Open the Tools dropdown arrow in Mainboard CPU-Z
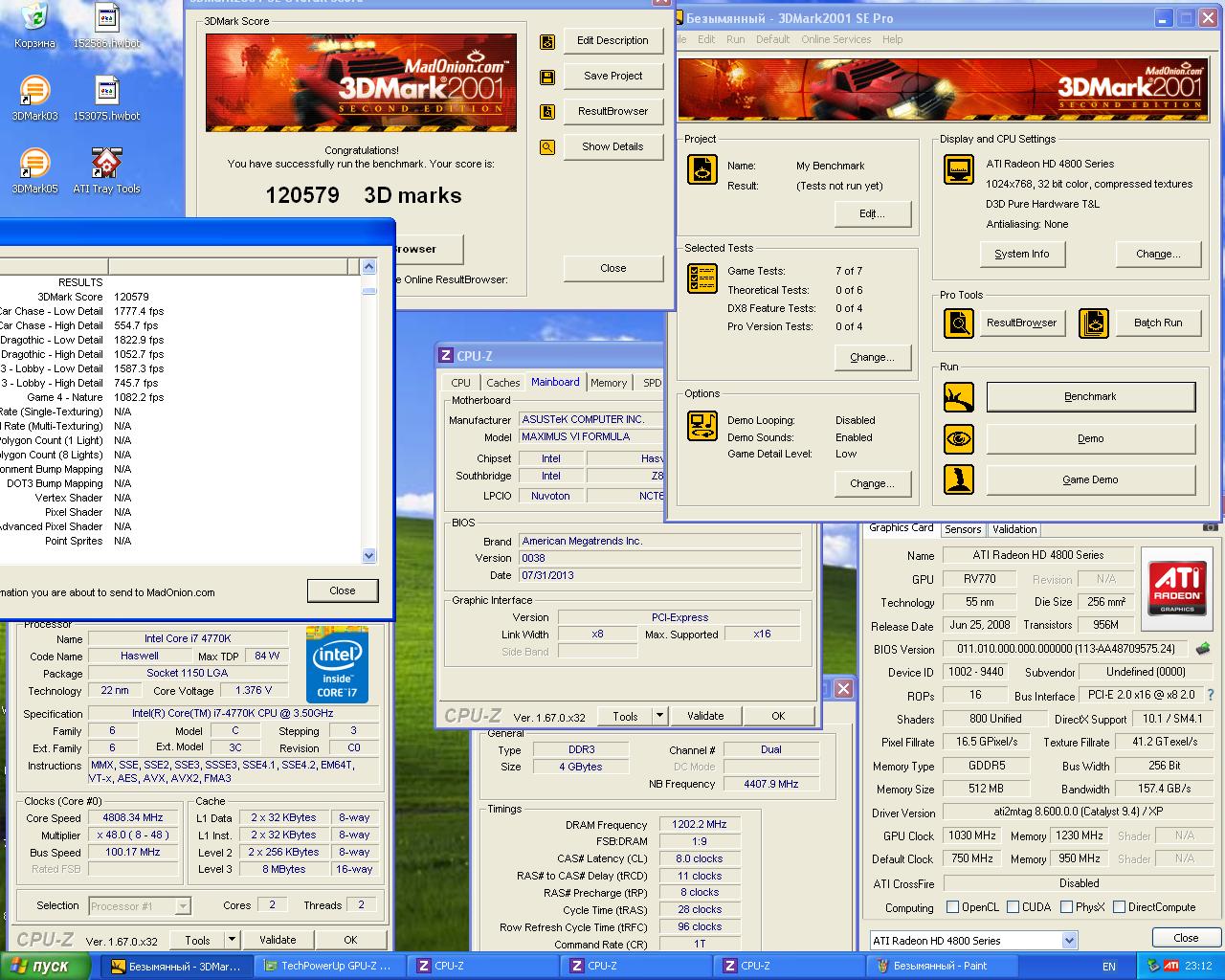 pyautogui.click(x=659, y=716)
